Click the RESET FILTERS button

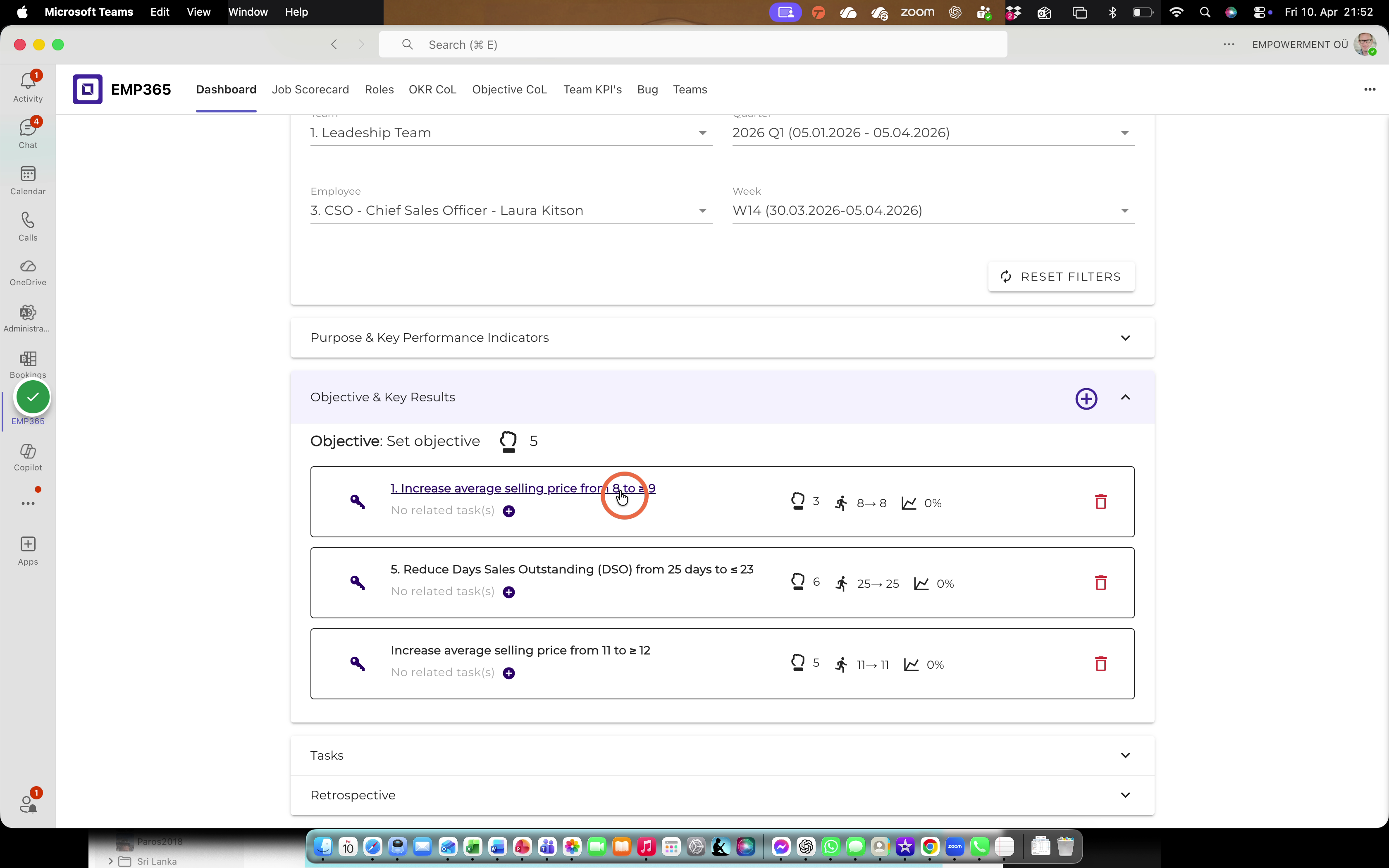coord(1061,277)
